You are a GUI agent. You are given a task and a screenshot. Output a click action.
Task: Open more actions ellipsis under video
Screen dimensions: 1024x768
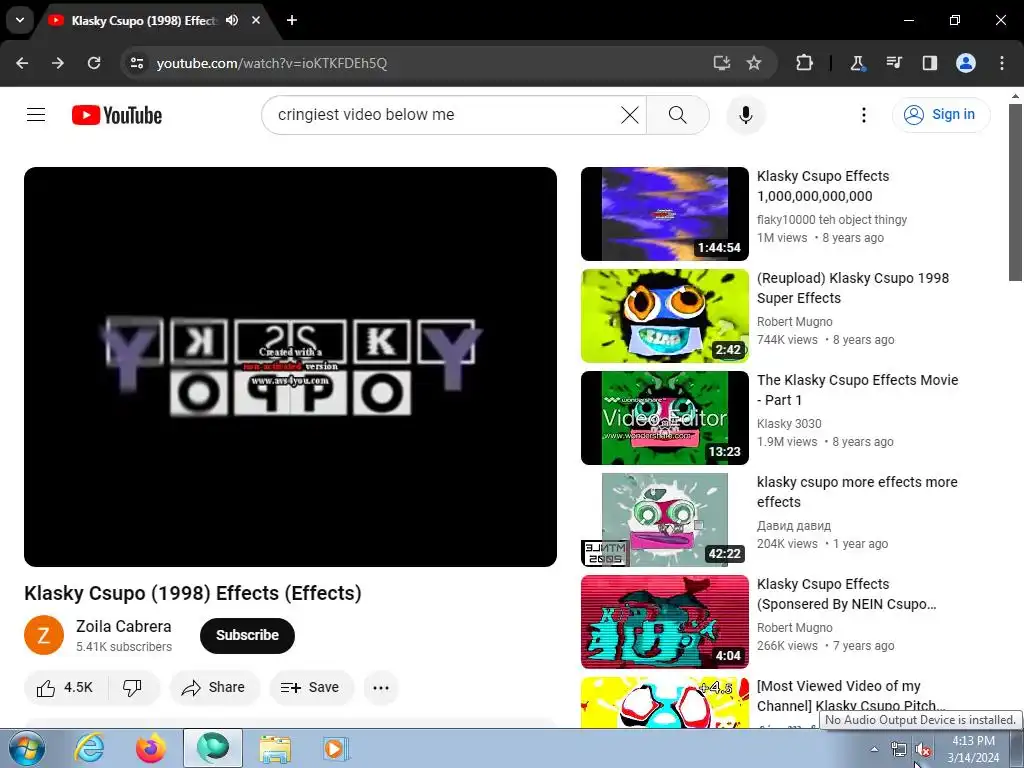pos(381,688)
